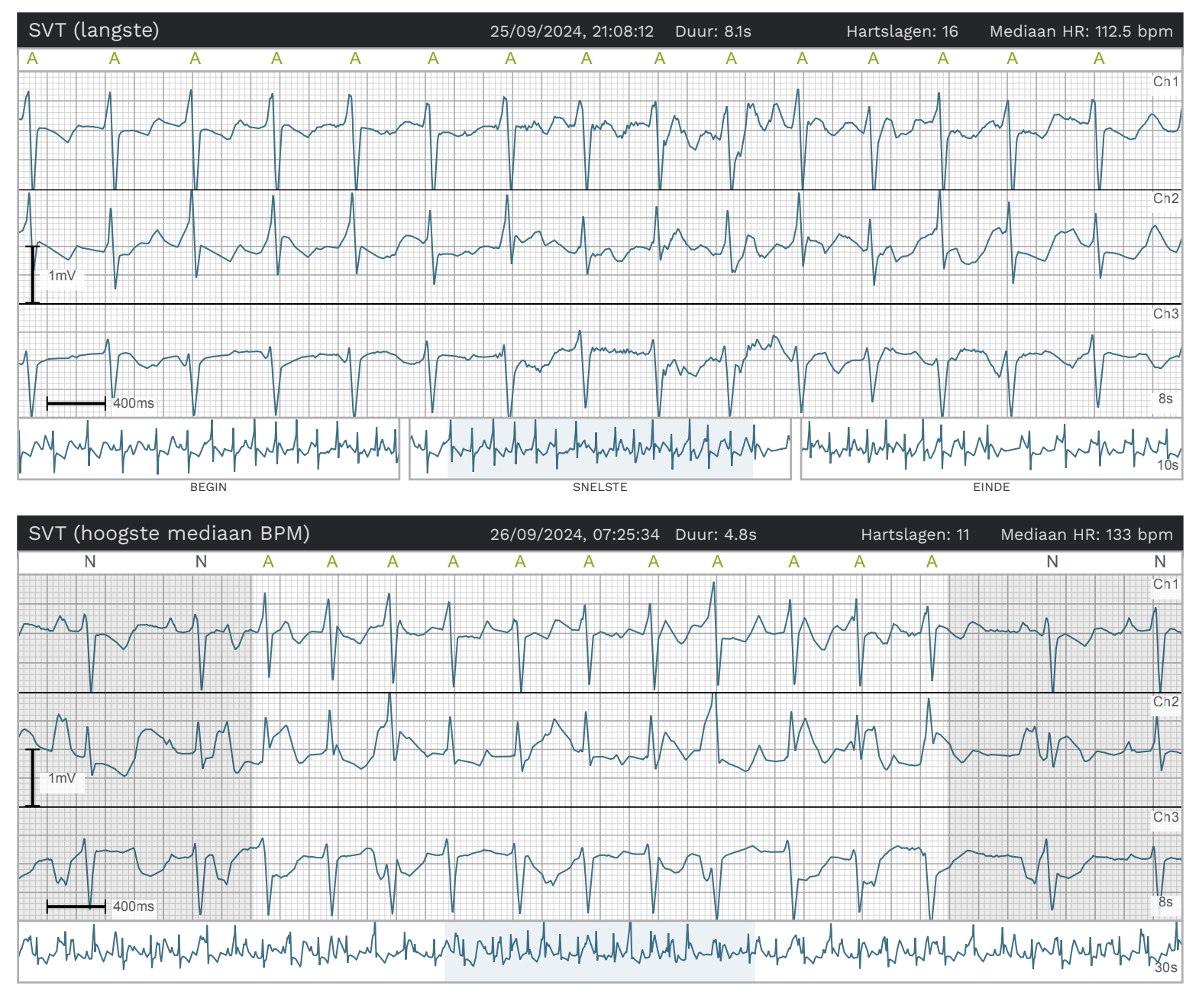Open the SNELSTE strip thumbnail
1202x1008 pixels.
(600, 449)
